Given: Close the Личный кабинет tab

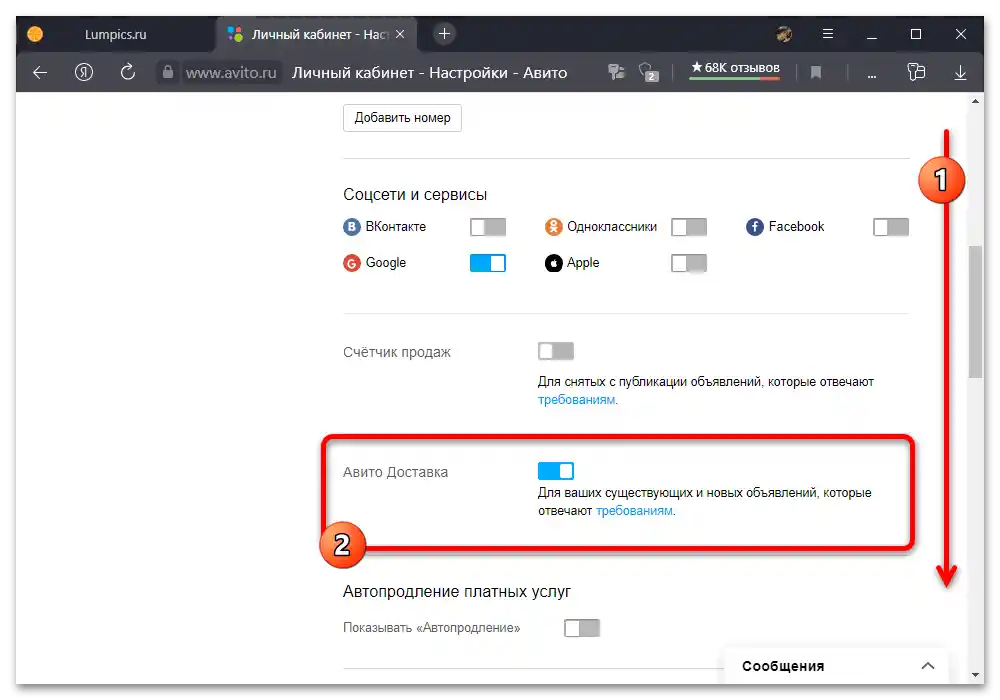Looking at the screenshot, I should point(400,34).
